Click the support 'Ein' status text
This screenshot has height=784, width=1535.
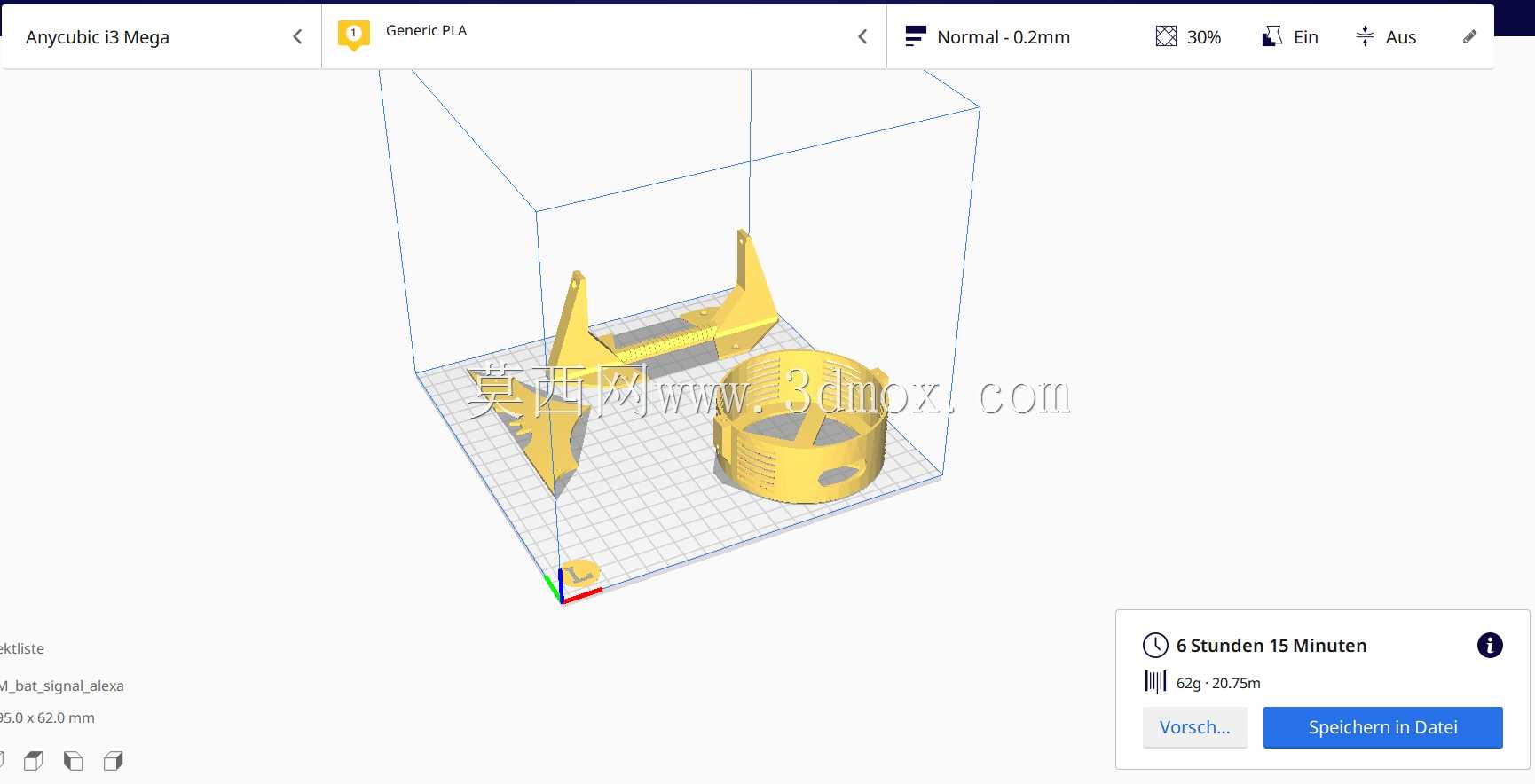pyautogui.click(x=1305, y=37)
